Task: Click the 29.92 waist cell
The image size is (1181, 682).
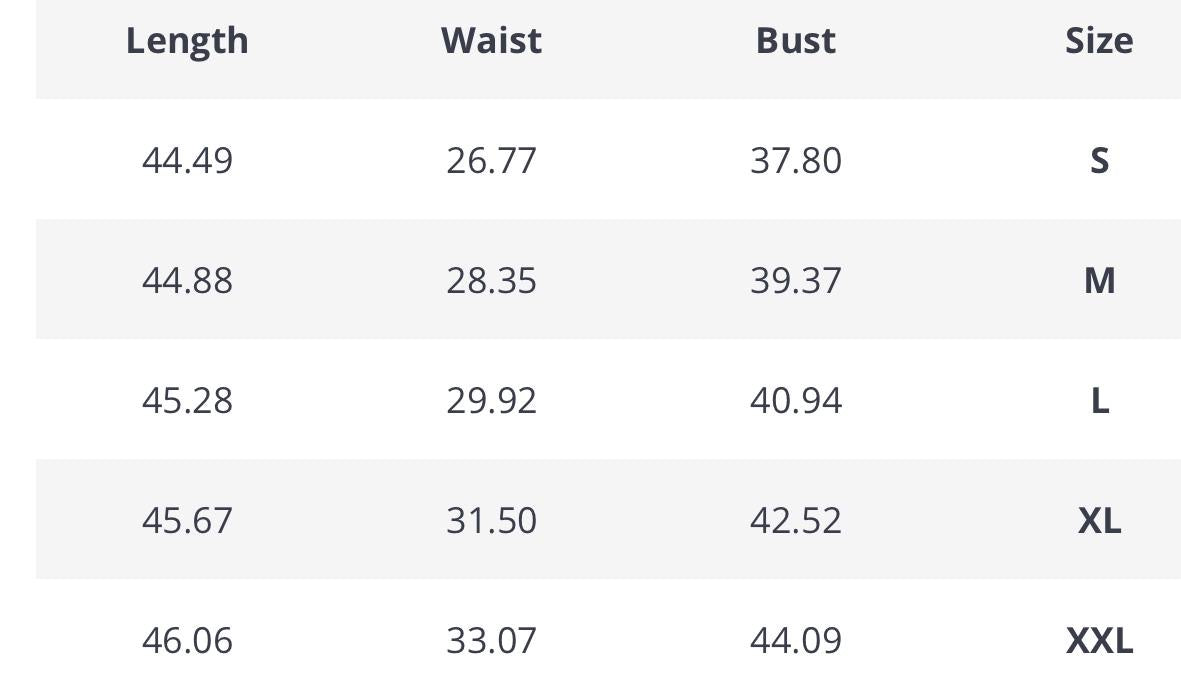Action: click(x=491, y=400)
